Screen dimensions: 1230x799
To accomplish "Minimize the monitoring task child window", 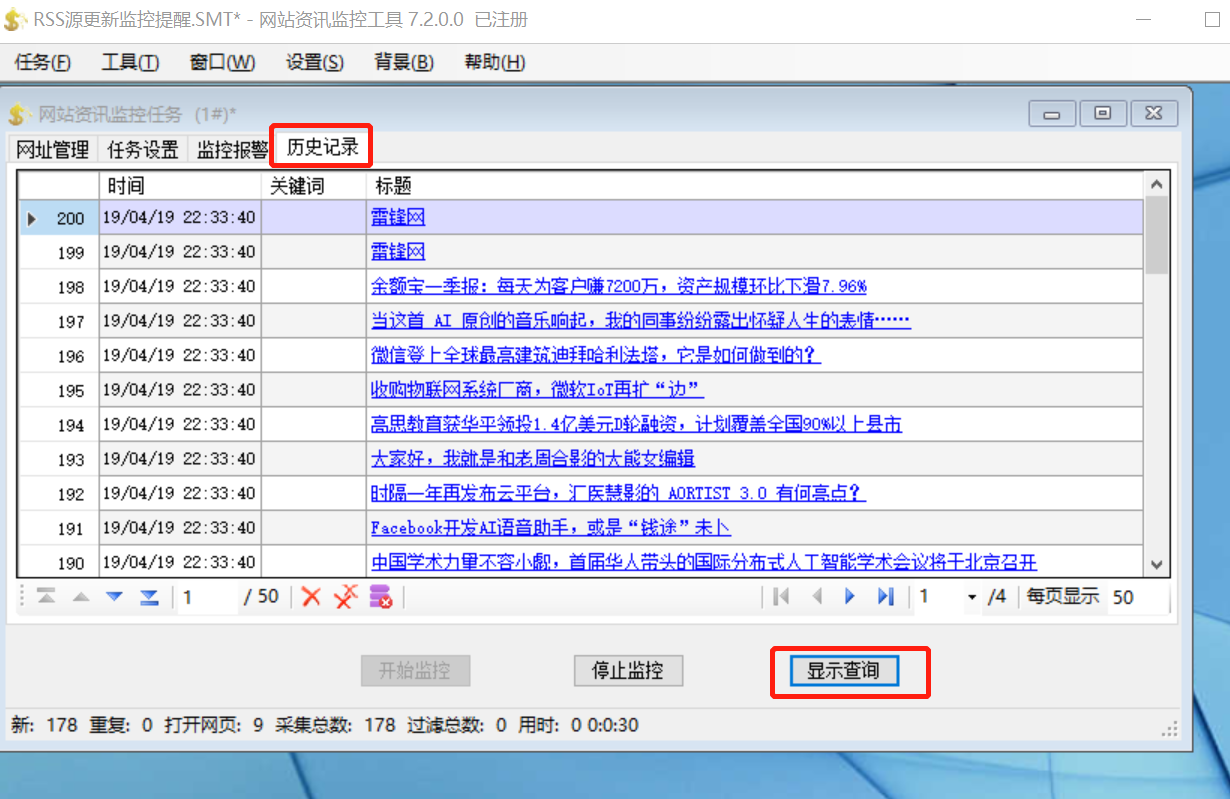I will pos(1052,113).
